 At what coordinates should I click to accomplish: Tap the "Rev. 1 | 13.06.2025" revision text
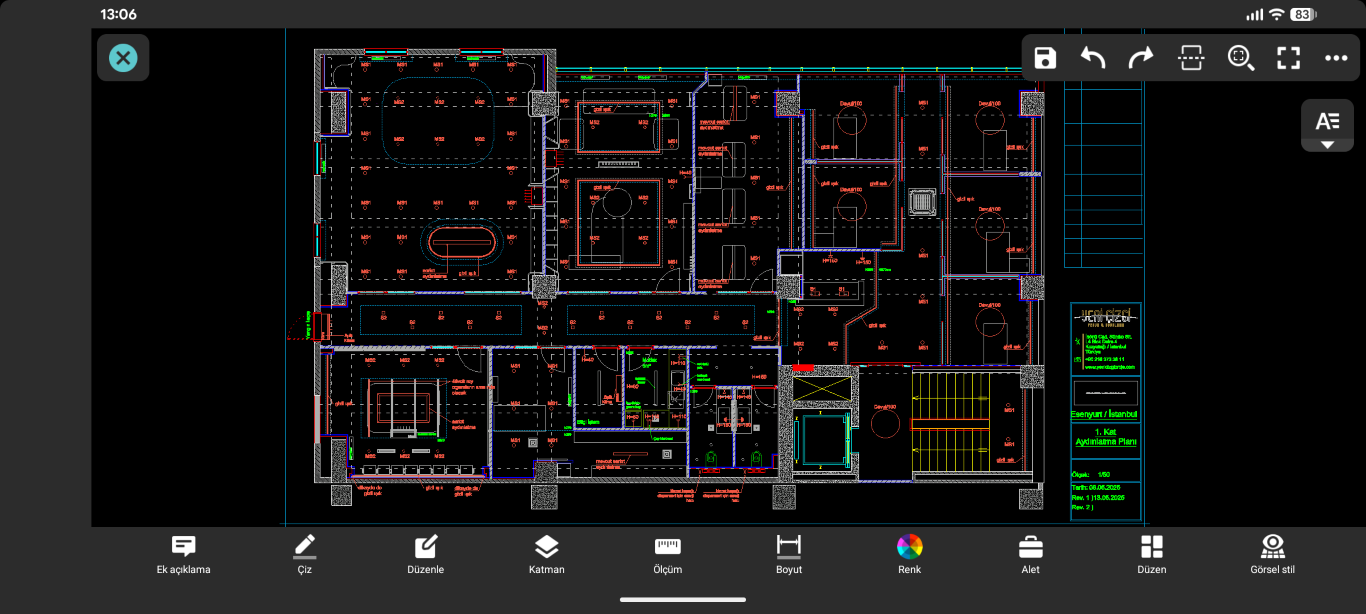point(1099,497)
